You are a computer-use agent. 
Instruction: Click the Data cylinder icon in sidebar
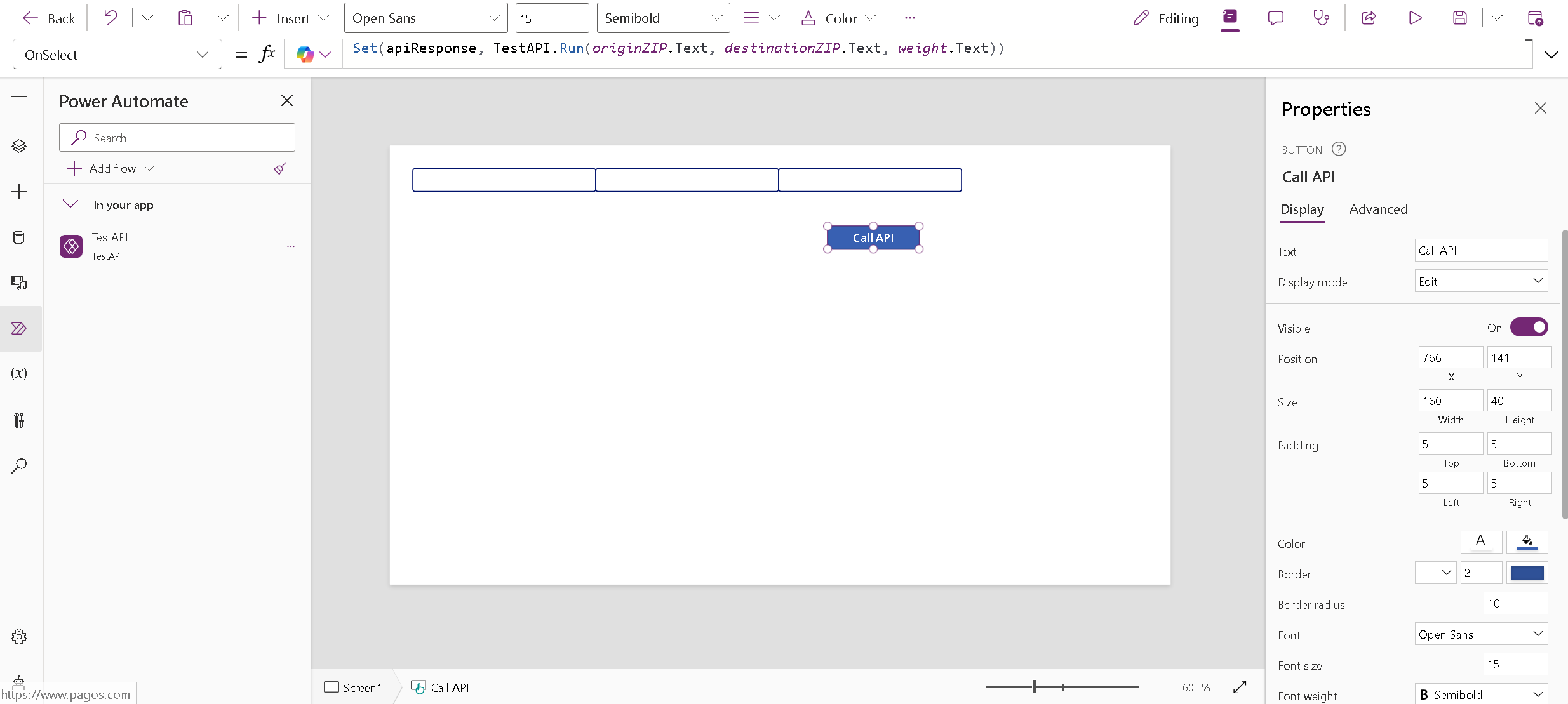(19, 237)
